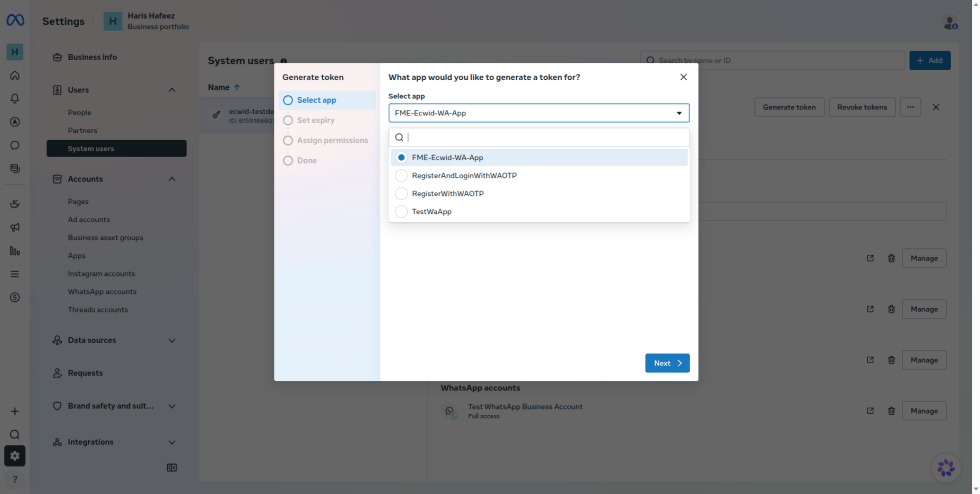
Task: Open the Haris Hafeez business portfolio switcher
Action: coord(146,21)
